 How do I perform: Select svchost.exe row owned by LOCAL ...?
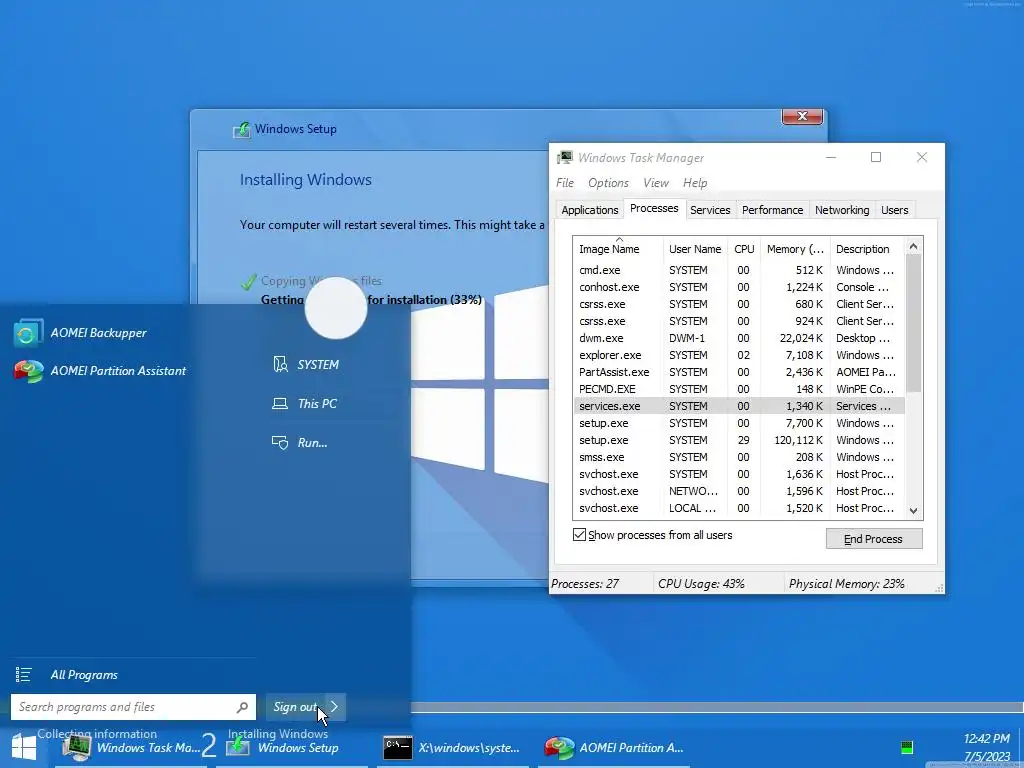coord(739,507)
